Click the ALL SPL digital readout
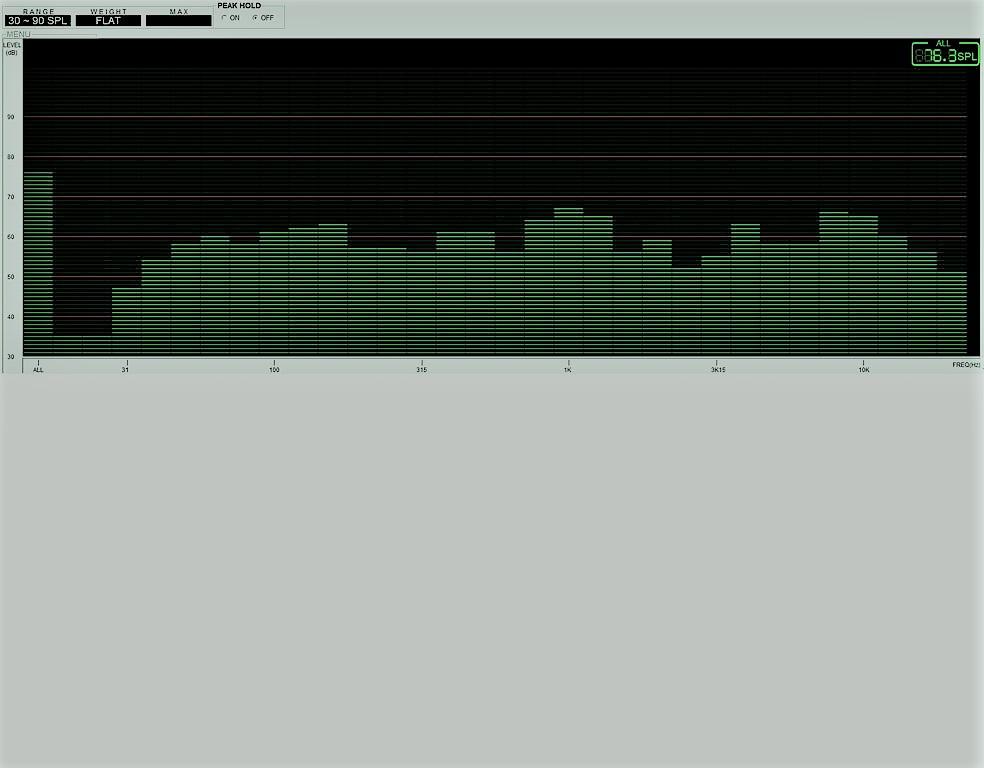The height and width of the screenshot is (768, 984). pos(945,56)
